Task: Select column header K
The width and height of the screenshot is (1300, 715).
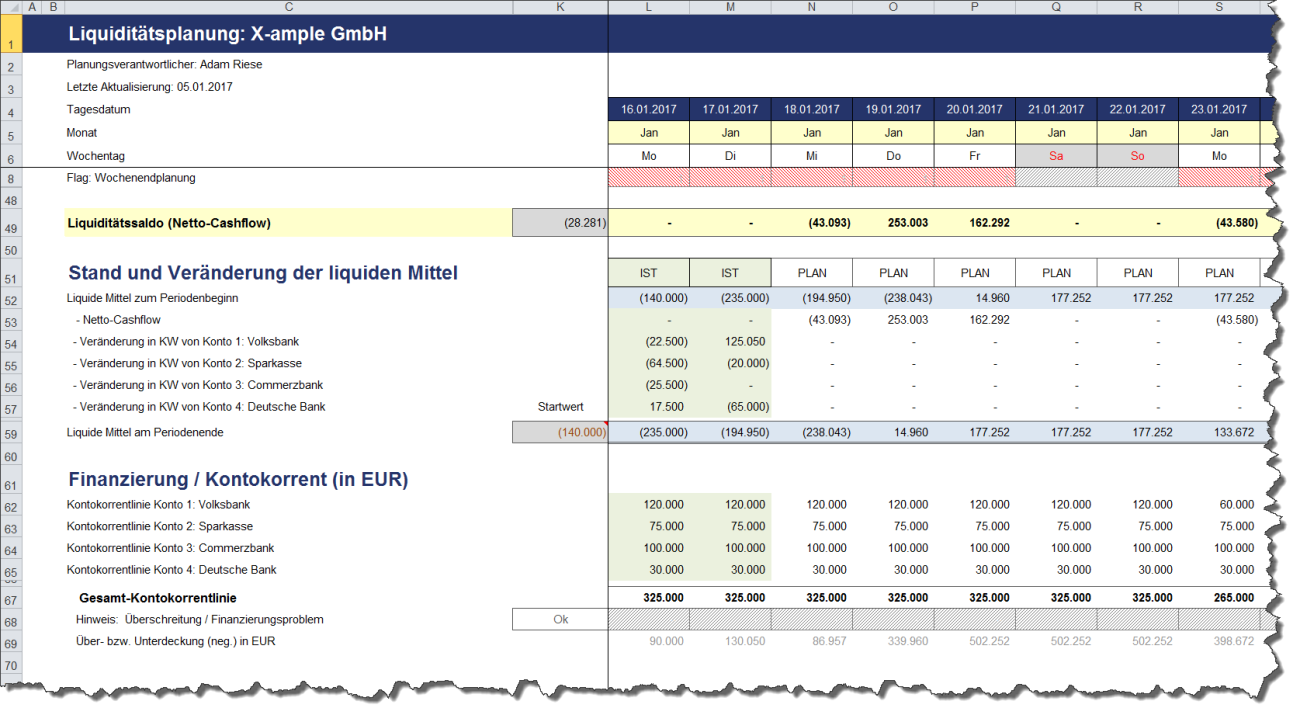Action: [x=559, y=7]
